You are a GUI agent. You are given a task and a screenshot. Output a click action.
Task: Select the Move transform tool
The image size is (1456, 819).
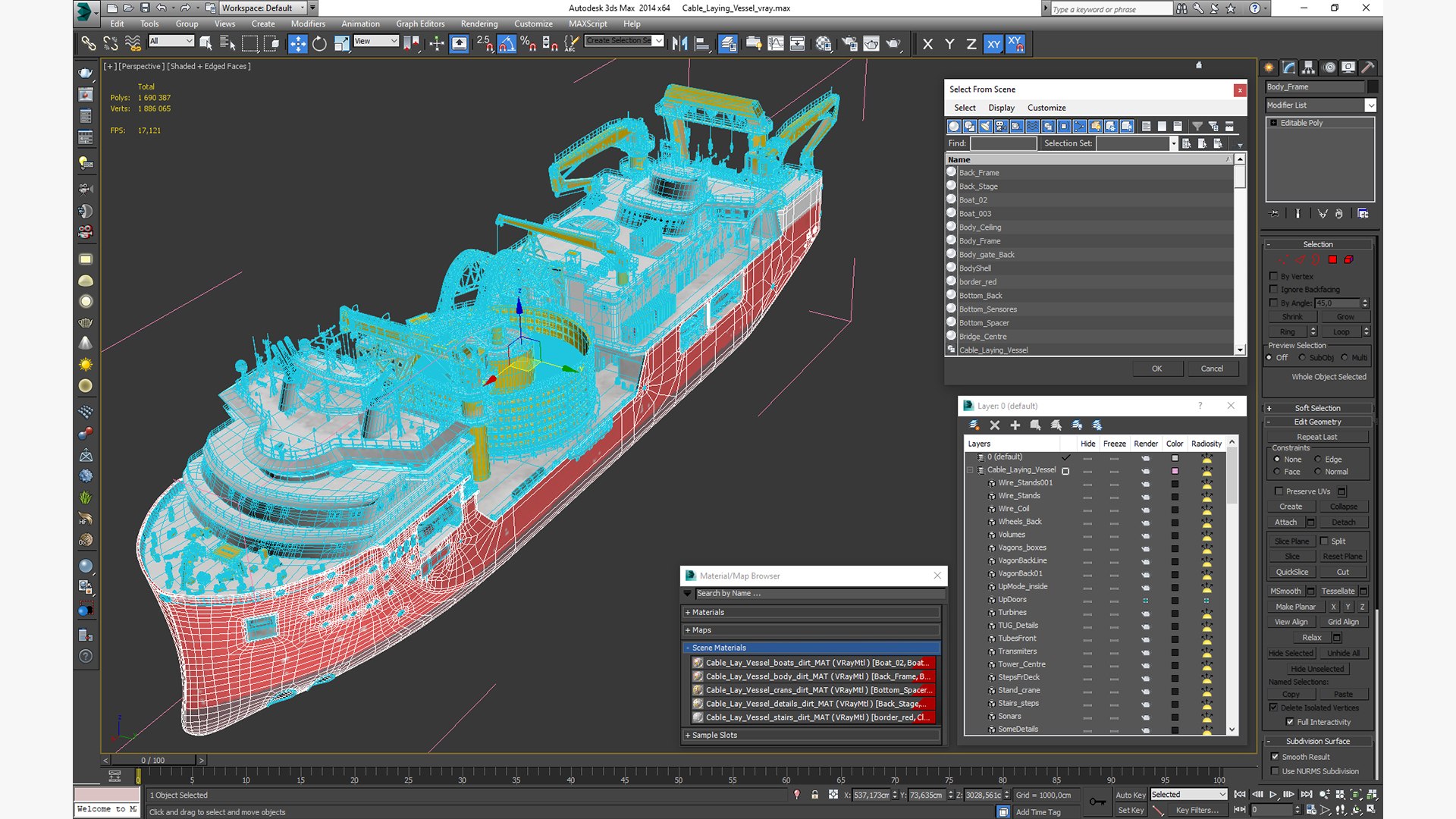[297, 44]
